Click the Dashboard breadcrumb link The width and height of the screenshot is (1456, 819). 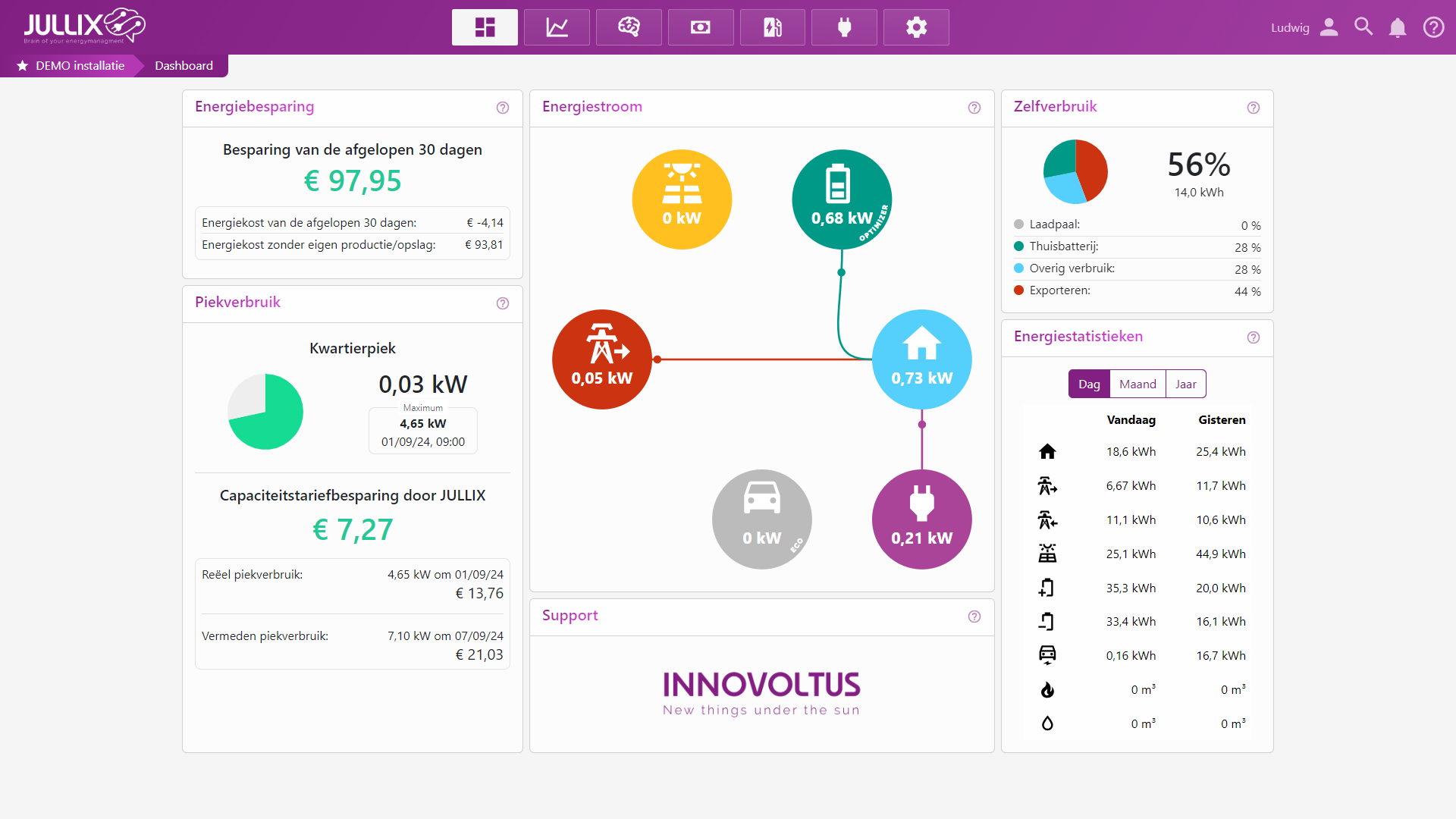click(x=184, y=66)
